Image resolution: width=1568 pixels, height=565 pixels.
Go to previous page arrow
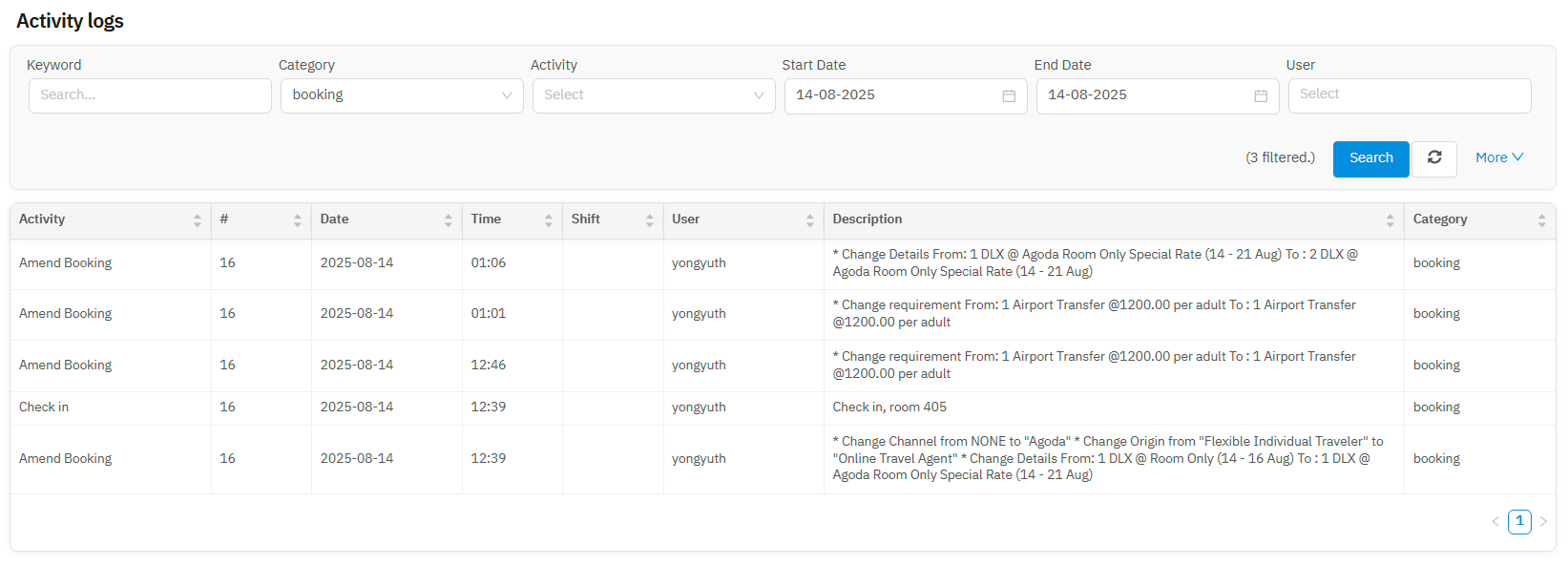coord(1495,522)
